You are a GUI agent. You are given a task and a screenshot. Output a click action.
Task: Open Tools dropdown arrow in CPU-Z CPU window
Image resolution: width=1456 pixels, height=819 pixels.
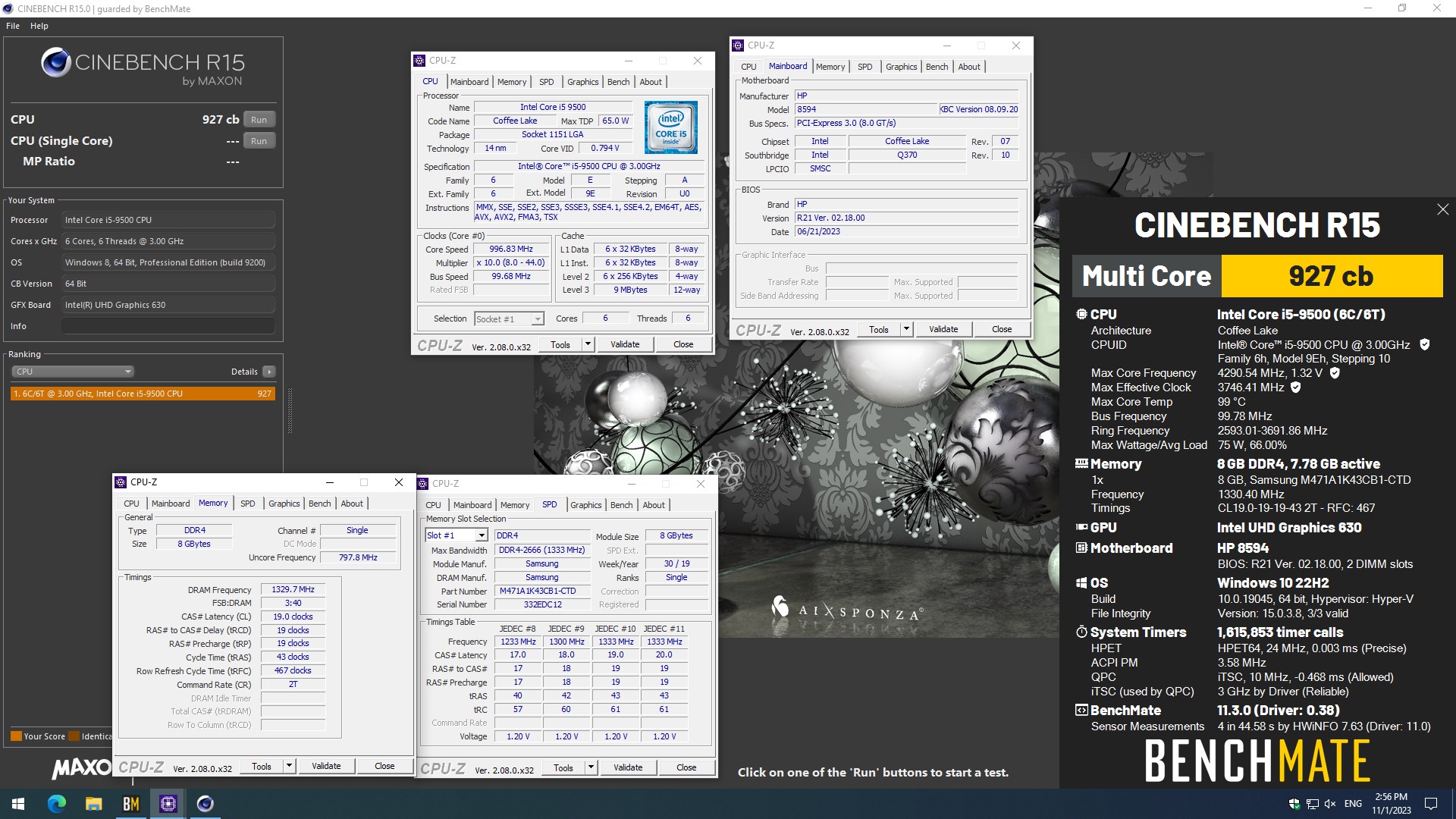(587, 344)
